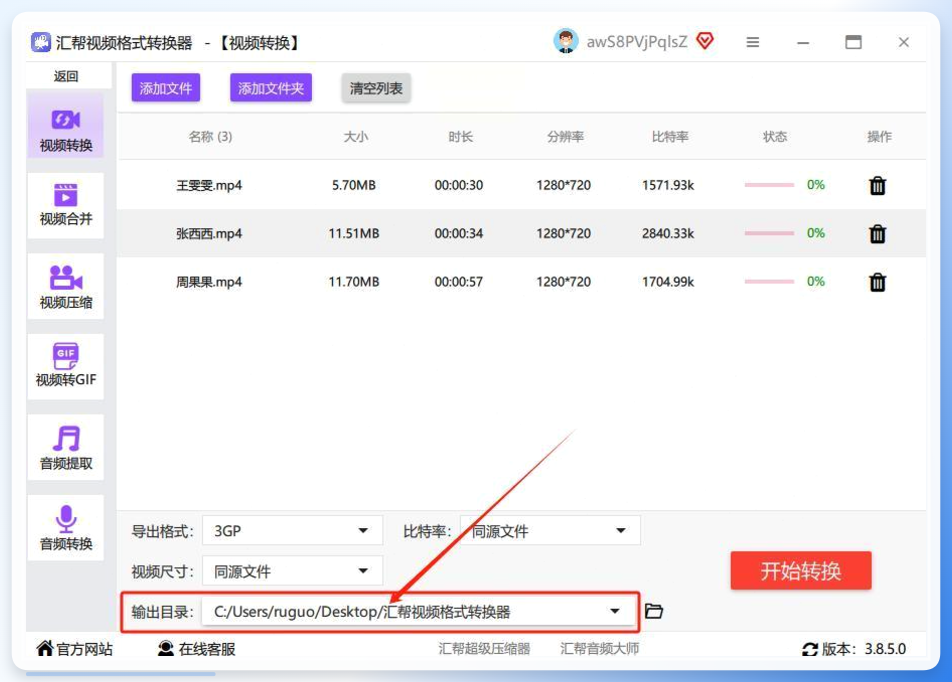Image resolution: width=952 pixels, height=682 pixels.
Task: Click the app logo in title bar
Action: pyautogui.click(x=41, y=43)
